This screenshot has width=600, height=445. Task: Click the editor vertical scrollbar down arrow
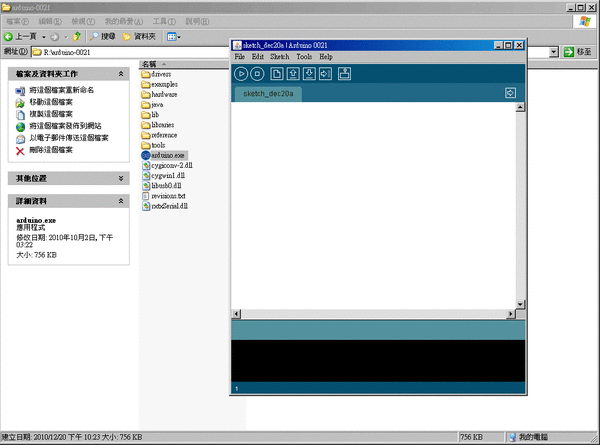coord(520,304)
